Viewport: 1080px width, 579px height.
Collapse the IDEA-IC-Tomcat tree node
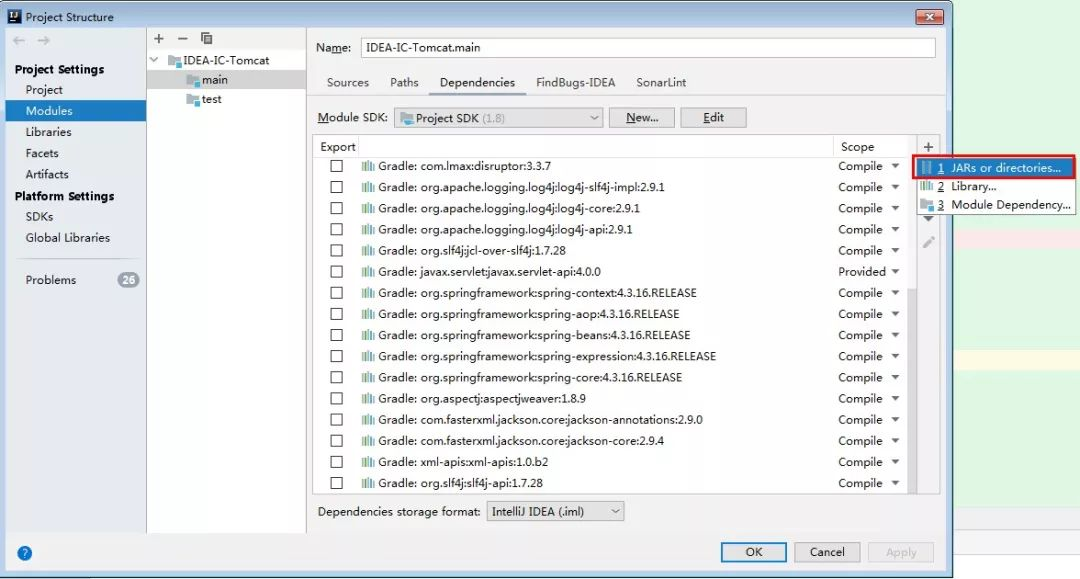pos(154,61)
